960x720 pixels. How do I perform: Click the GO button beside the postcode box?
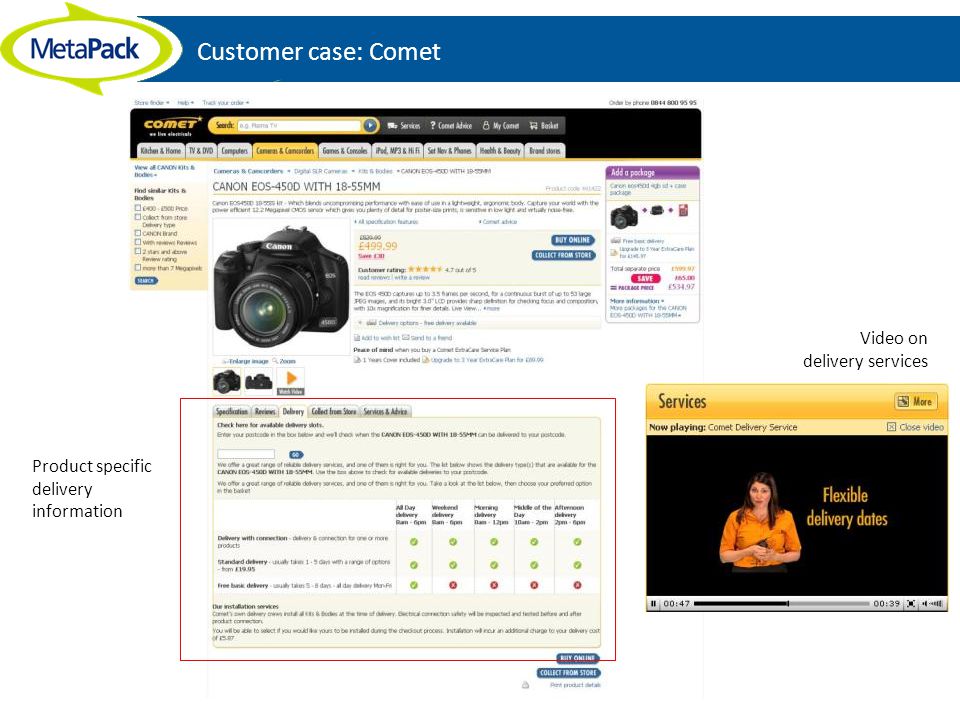296,455
